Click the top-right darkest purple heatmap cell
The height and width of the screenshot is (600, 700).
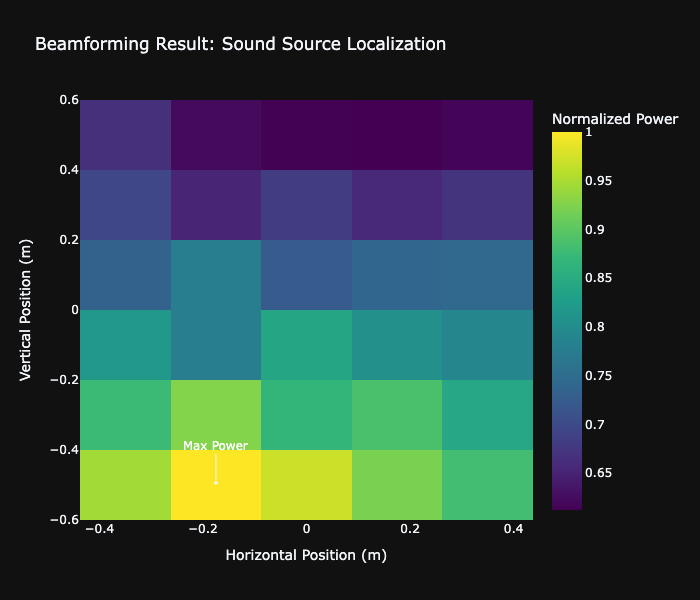487,135
